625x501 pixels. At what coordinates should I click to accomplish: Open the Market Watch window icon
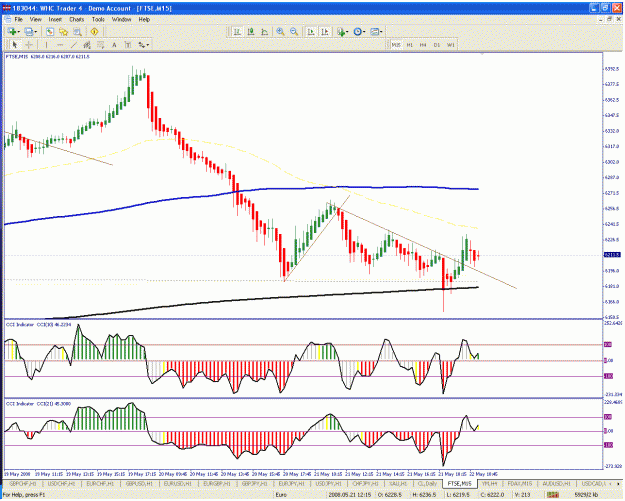tap(49, 31)
